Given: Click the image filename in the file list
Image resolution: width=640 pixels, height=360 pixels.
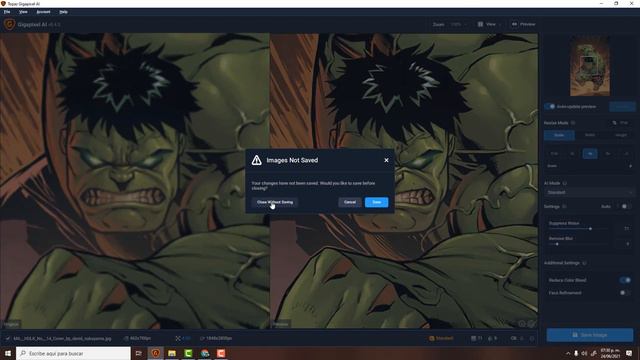Looking at the screenshot, I should 62,338.
